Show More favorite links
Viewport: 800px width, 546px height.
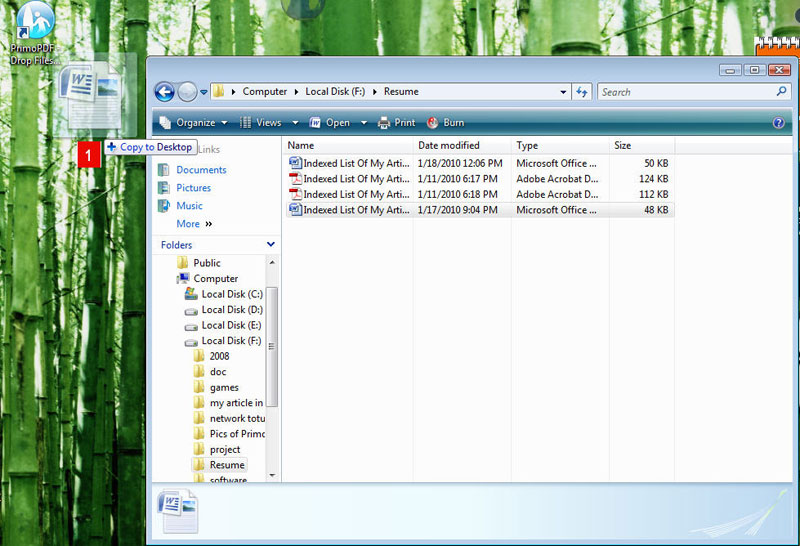[x=194, y=224]
